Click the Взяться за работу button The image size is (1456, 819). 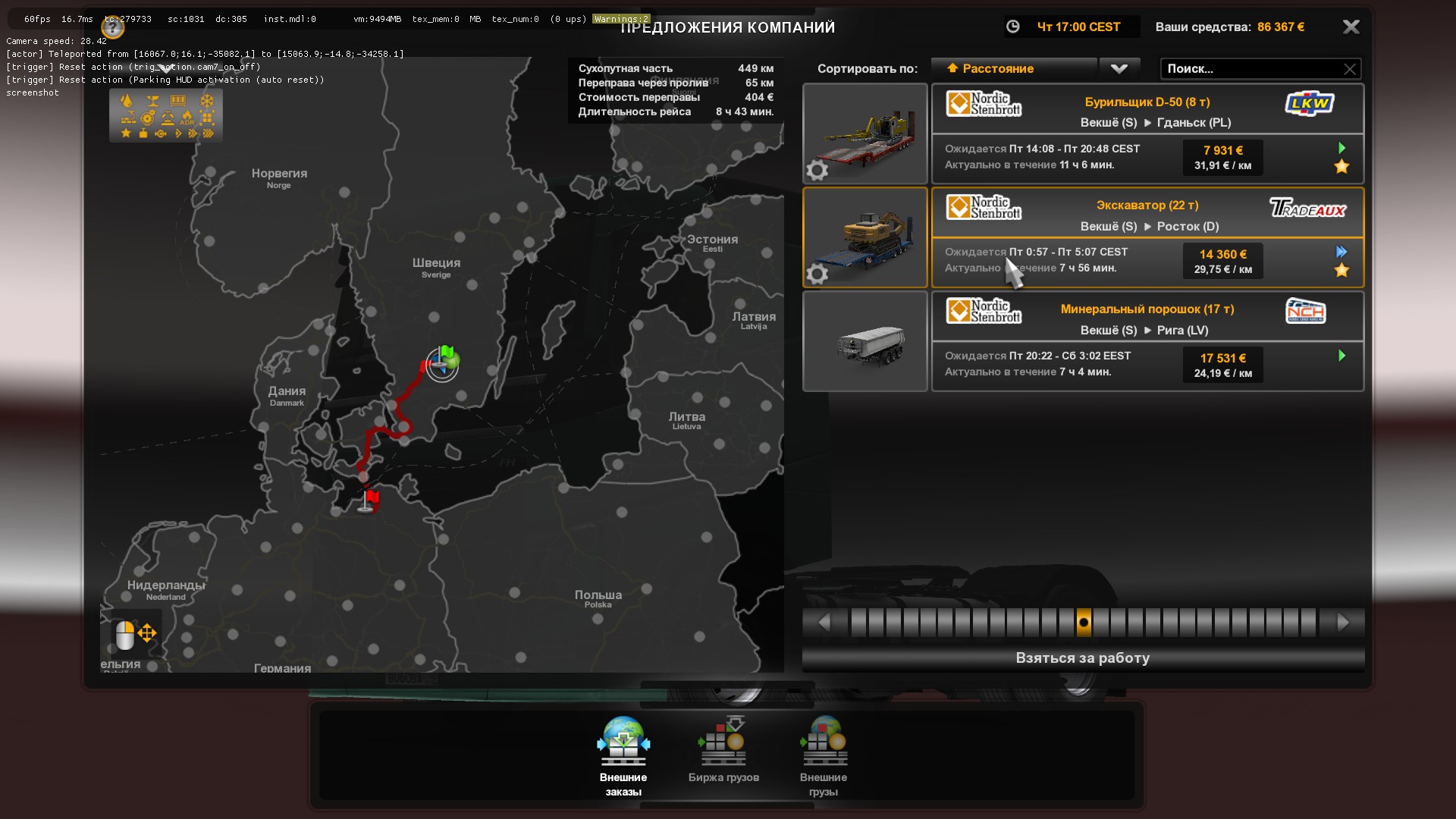[x=1083, y=658]
